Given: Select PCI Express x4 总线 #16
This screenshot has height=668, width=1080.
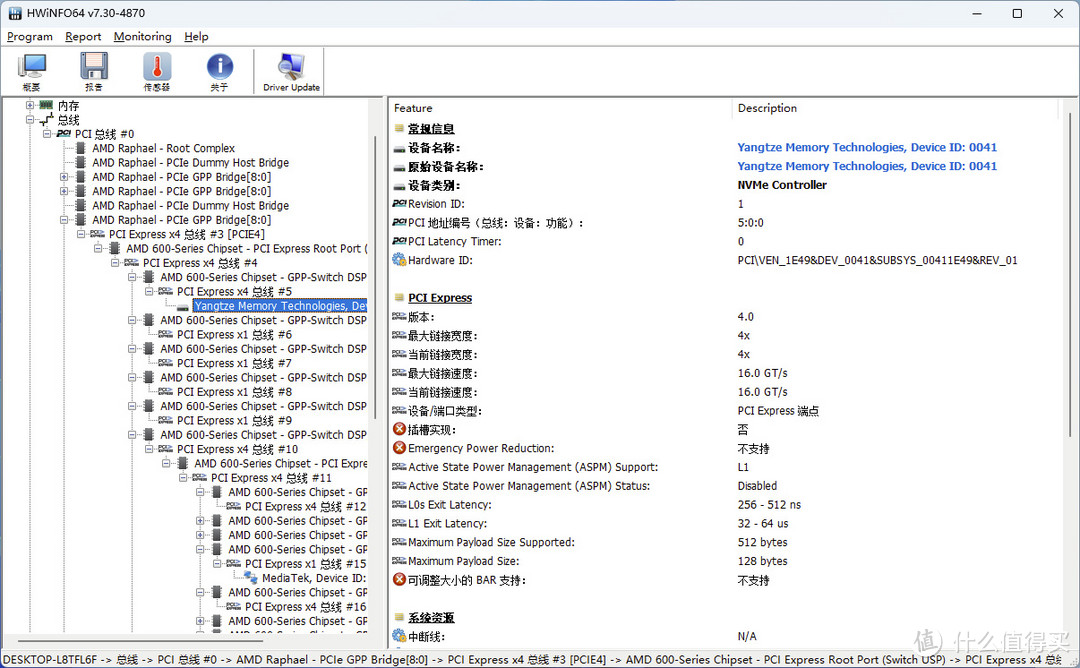Looking at the screenshot, I should coord(306,607).
